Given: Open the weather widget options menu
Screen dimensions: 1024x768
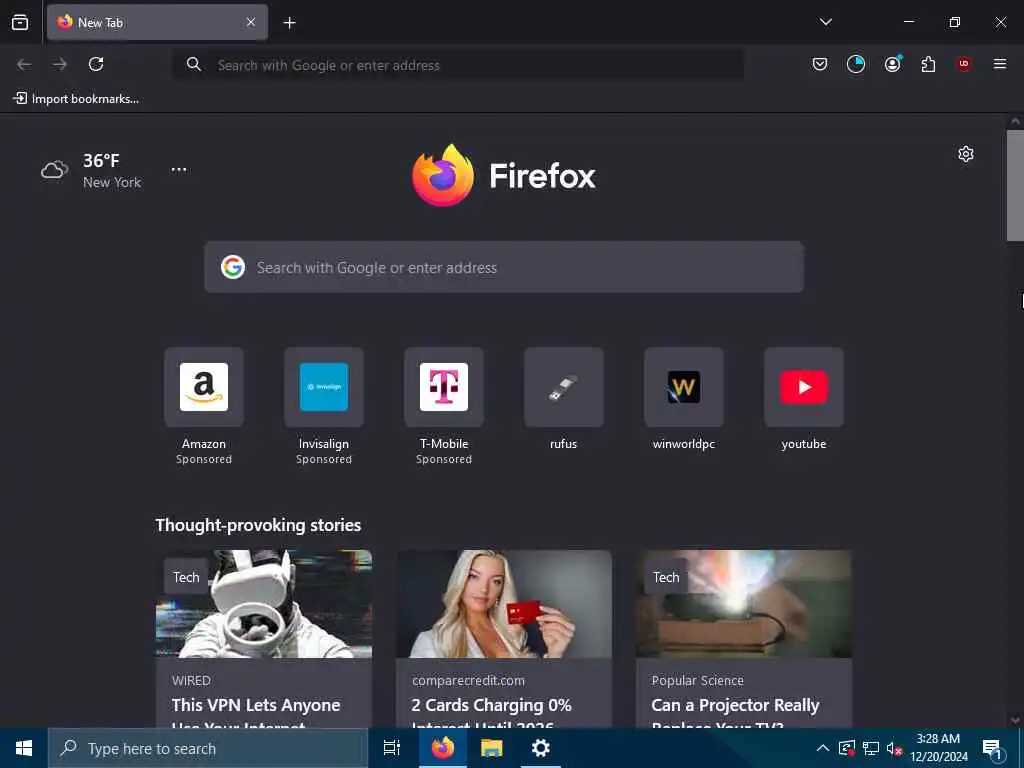Looking at the screenshot, I should pyautogui.click(x=179, y=170).
